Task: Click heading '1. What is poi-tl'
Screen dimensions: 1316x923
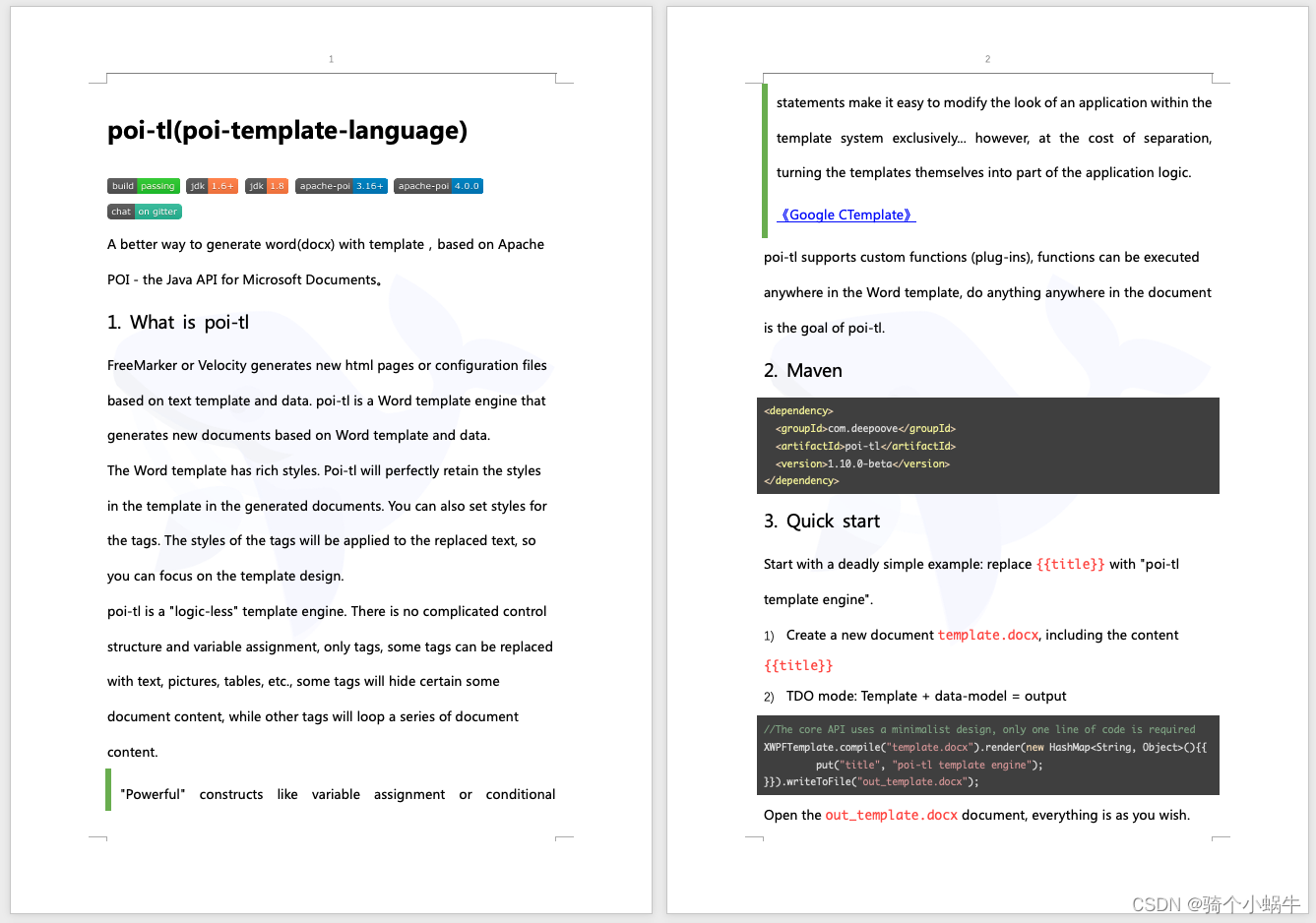Action: (x=178, y=323)
